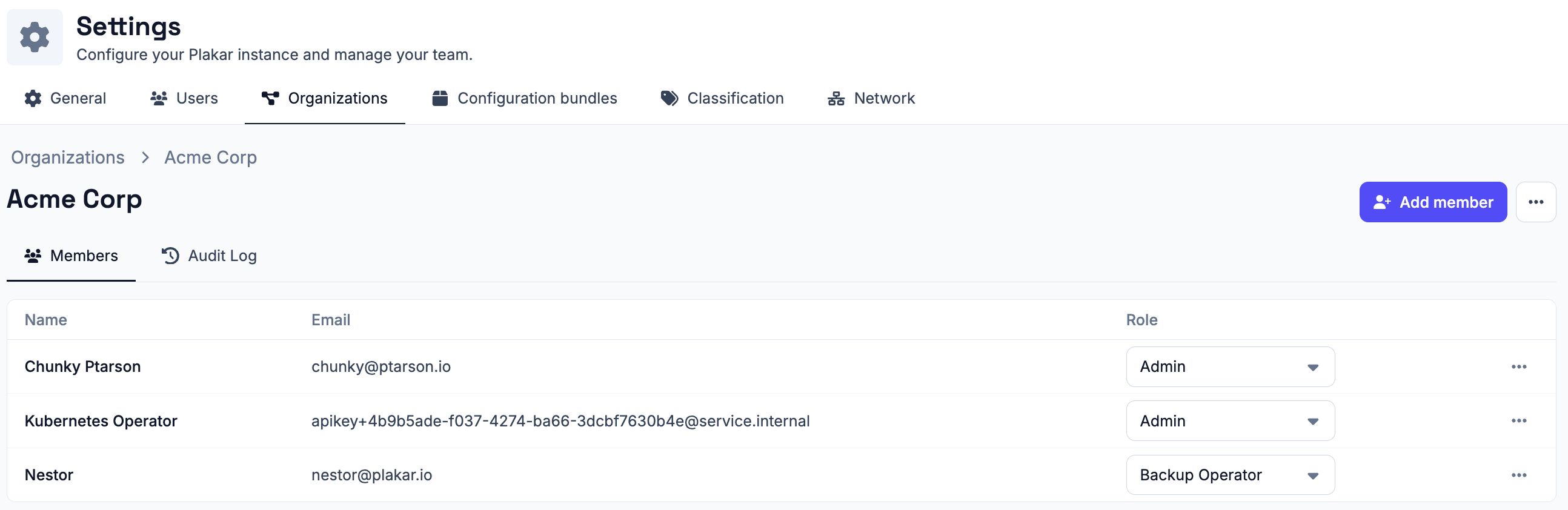Click the Role column header

pyautogui.click(x=1141, y=320)
